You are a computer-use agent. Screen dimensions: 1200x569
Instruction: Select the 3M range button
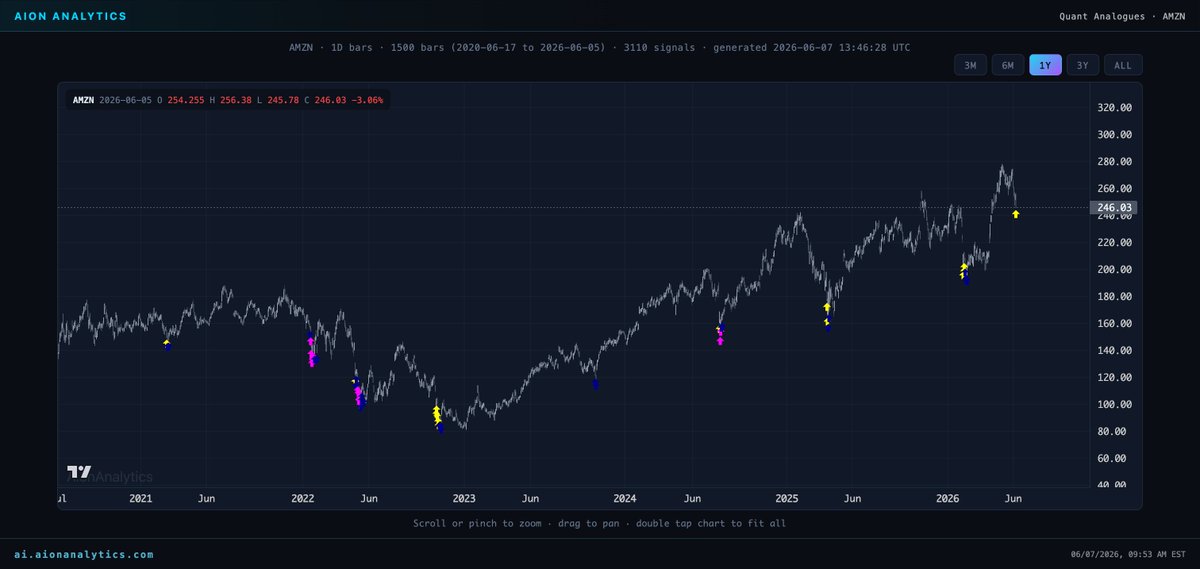click(970, 65)
